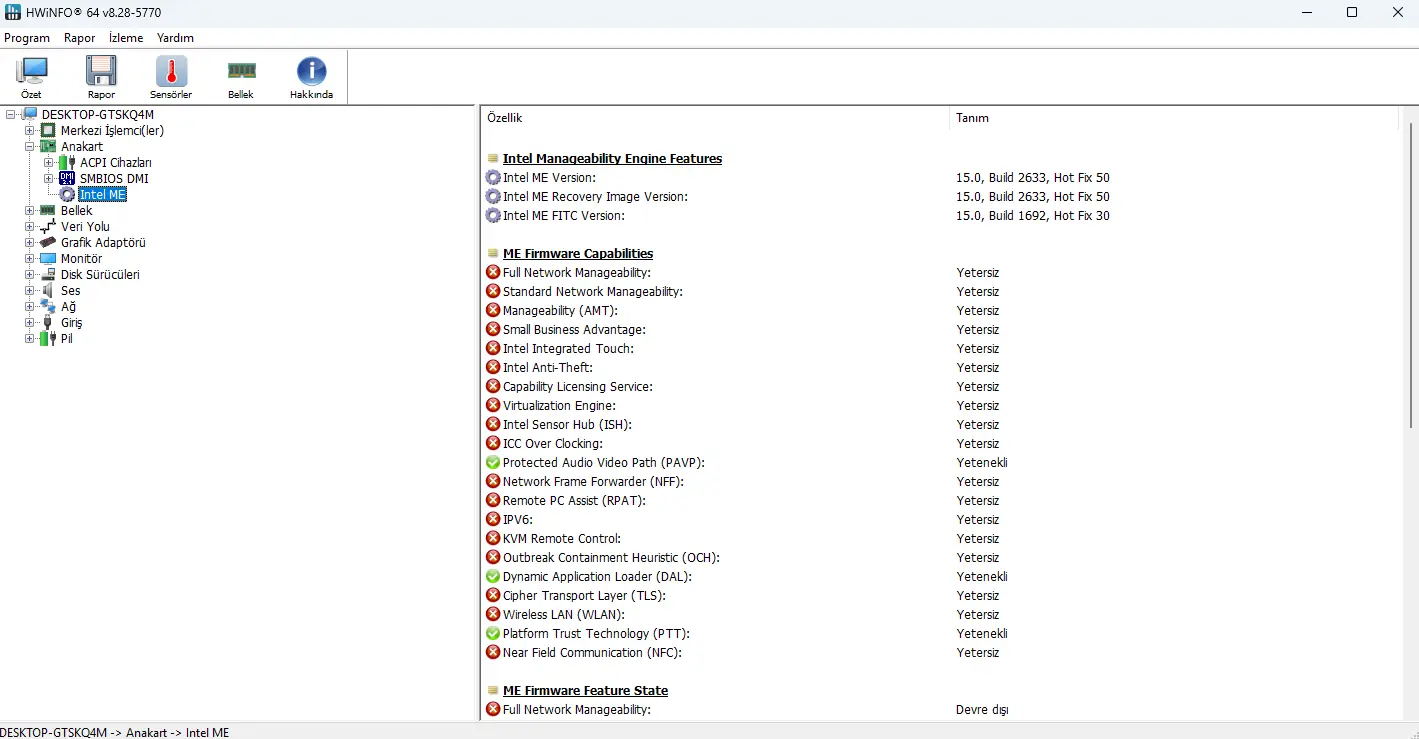The height and width of the screenshot is (739, 1419).
Task: Open the Program menu
Action: pyautogui.click(x=27, y=38)
